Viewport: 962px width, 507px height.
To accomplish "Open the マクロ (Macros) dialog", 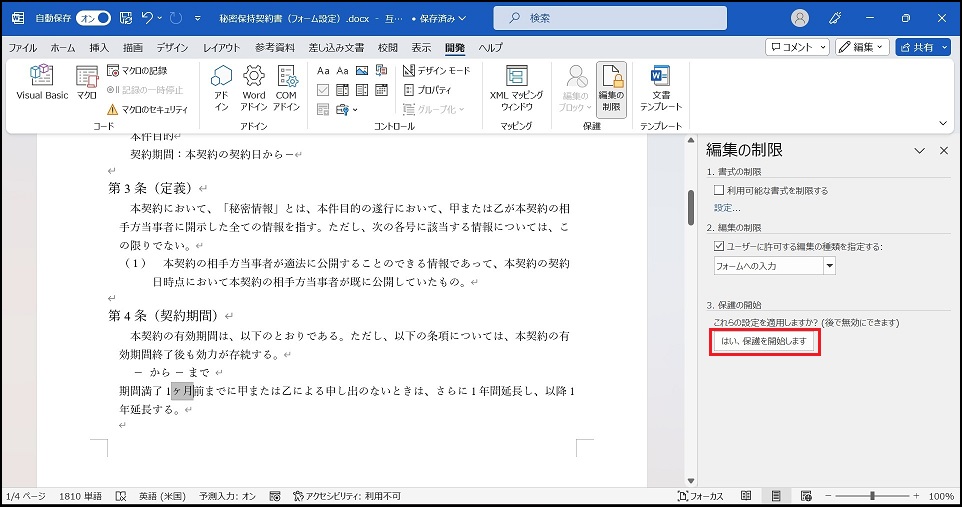I will (x=87, y=83).
